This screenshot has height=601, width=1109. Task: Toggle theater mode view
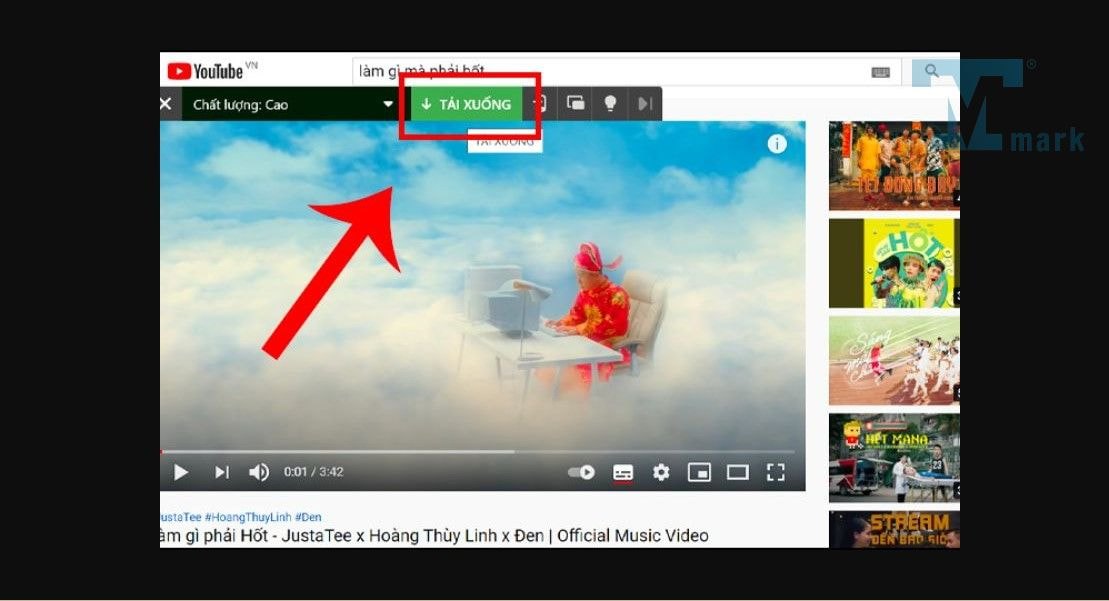pyautogui.click(x=737, y=472)
